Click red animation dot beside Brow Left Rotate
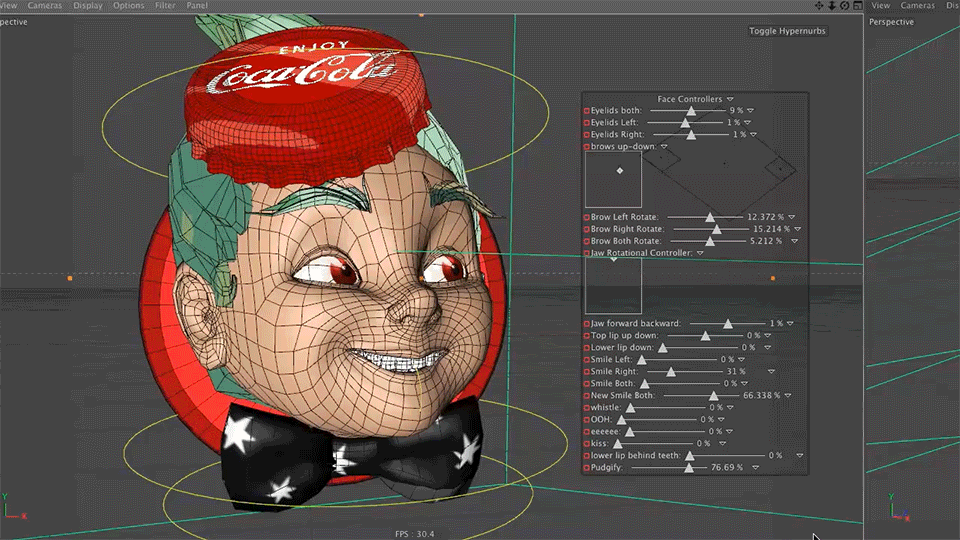Image resolution: width=960 pixels, height=540 pixels. tap(587, 217)
